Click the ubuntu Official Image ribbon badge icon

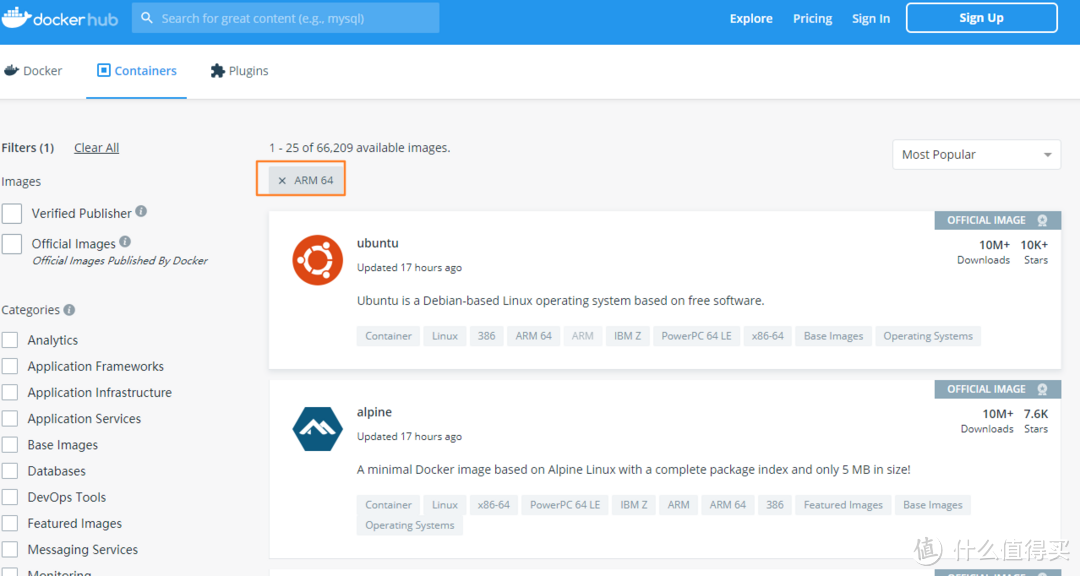click(1042, 220)
